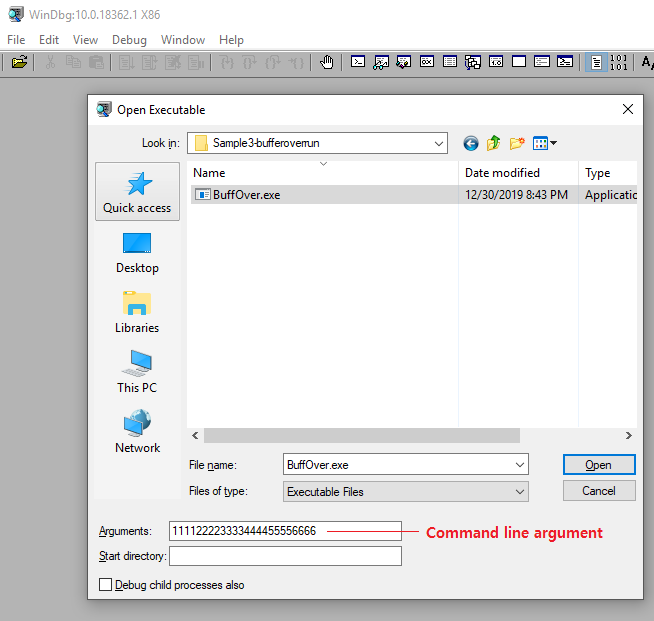Click the horizontal scrollbar right arrow

click(629, 435)
